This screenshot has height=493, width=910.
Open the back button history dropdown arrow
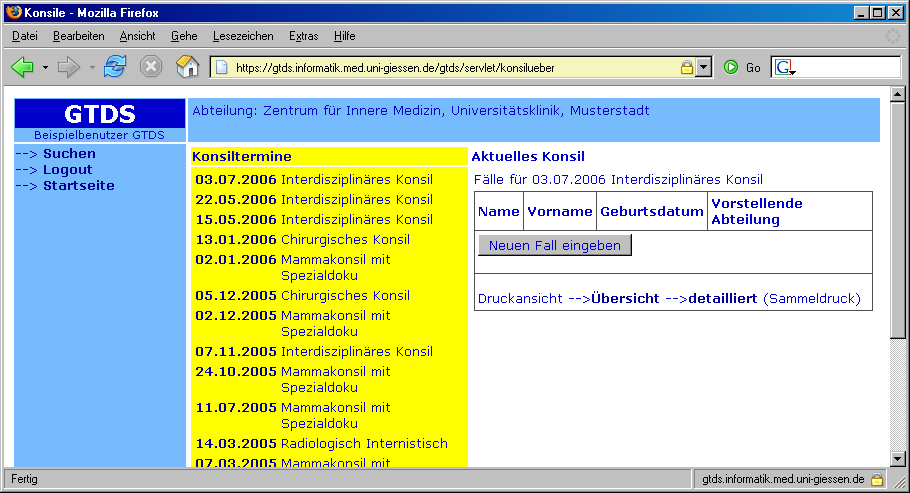click(44, 67)
